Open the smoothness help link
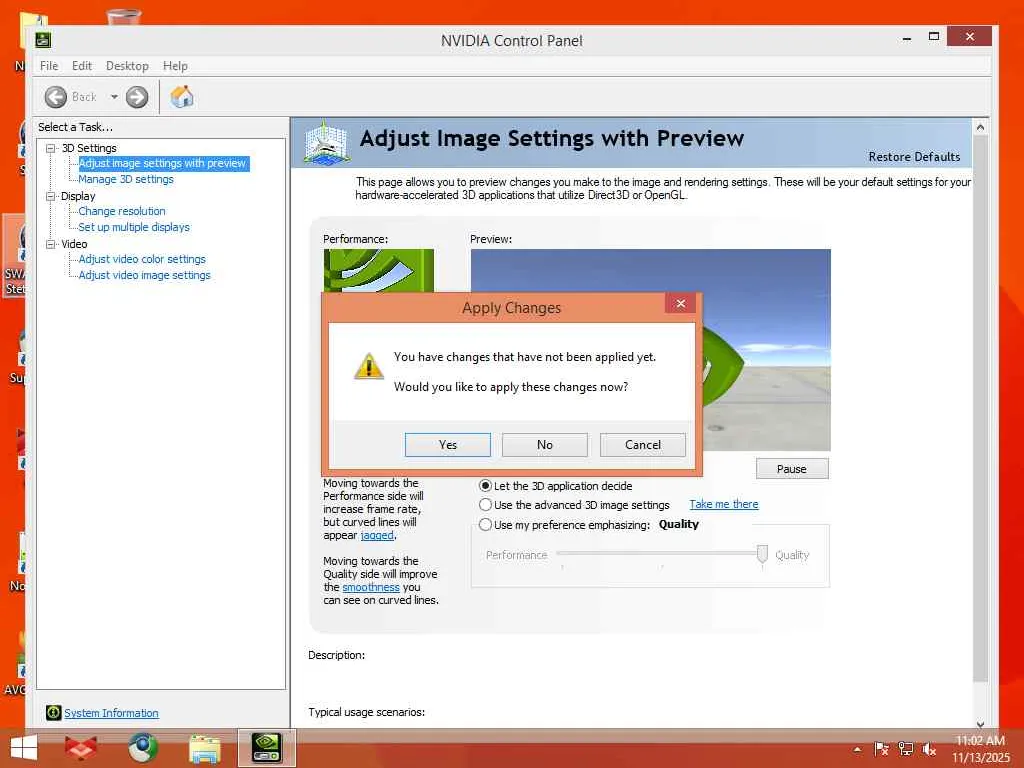Viewport: 1024px width, 768px height. click(x=371, y=587)
